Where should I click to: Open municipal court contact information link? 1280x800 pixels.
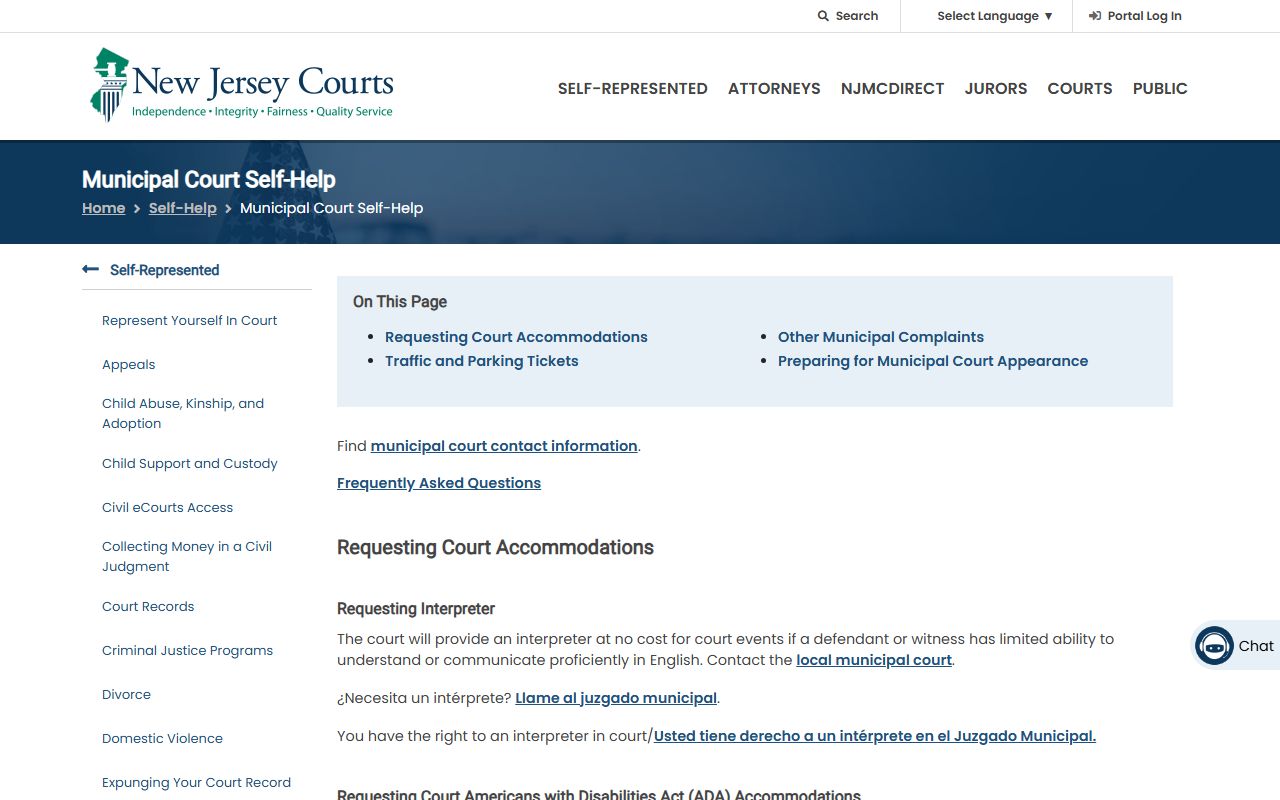(504, 446)
